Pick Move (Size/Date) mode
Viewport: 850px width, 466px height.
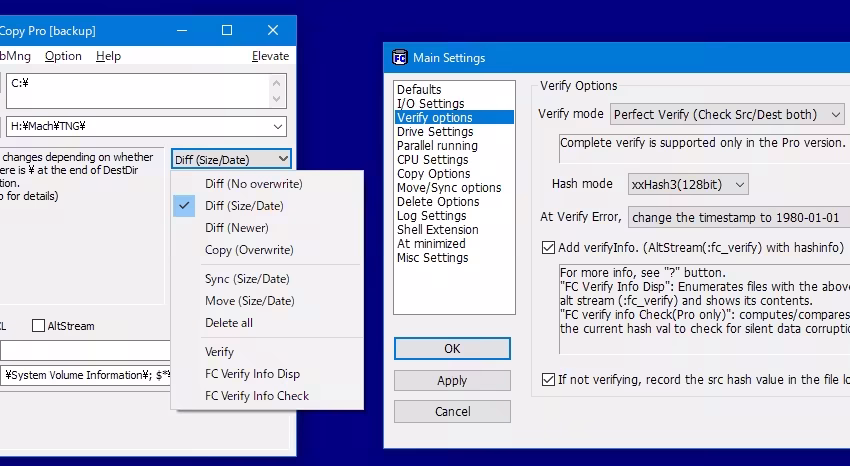(249, 301)
